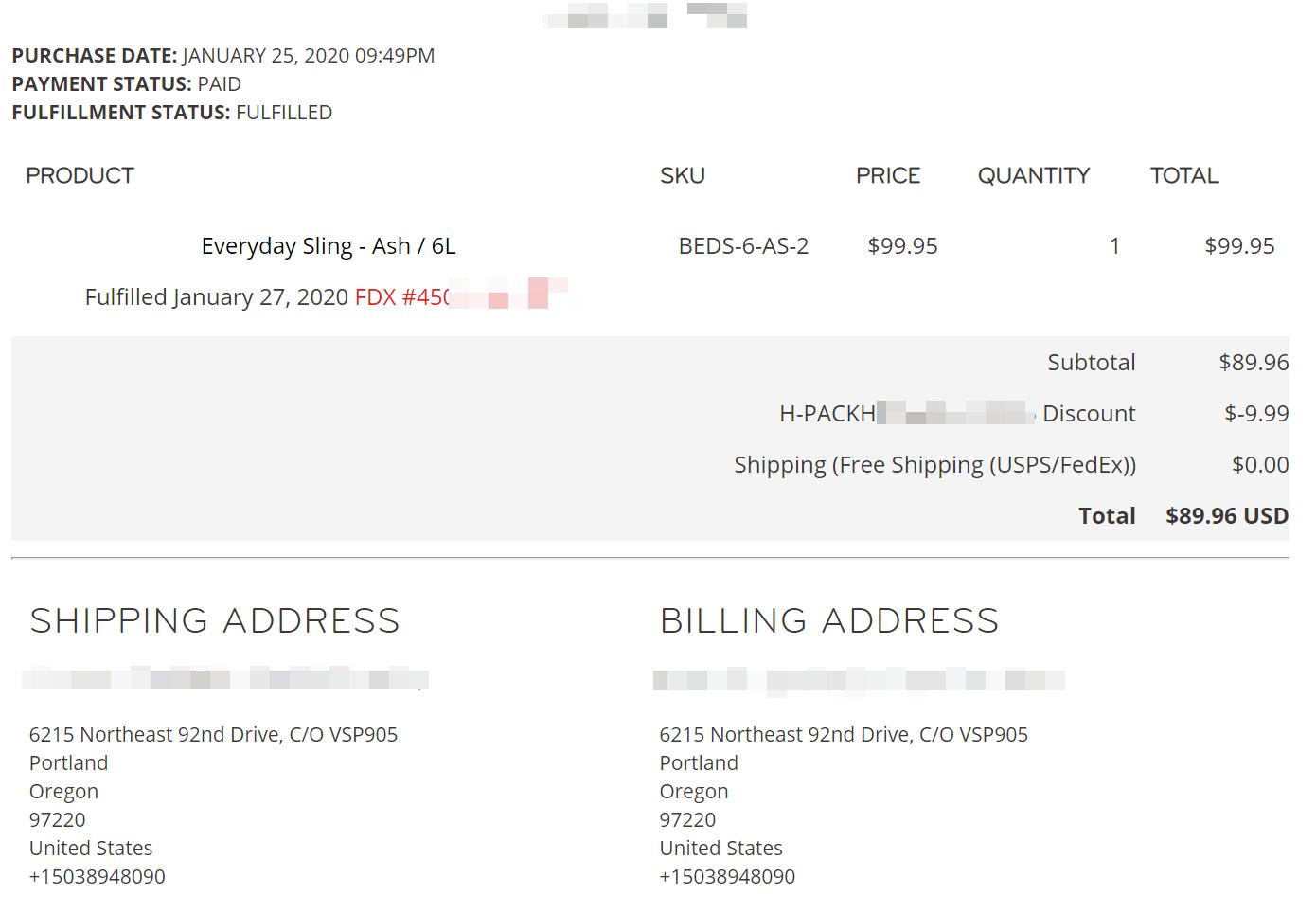
Task: Click the FULFILLED fulfillment status
Action: click(x=283, y=113)
